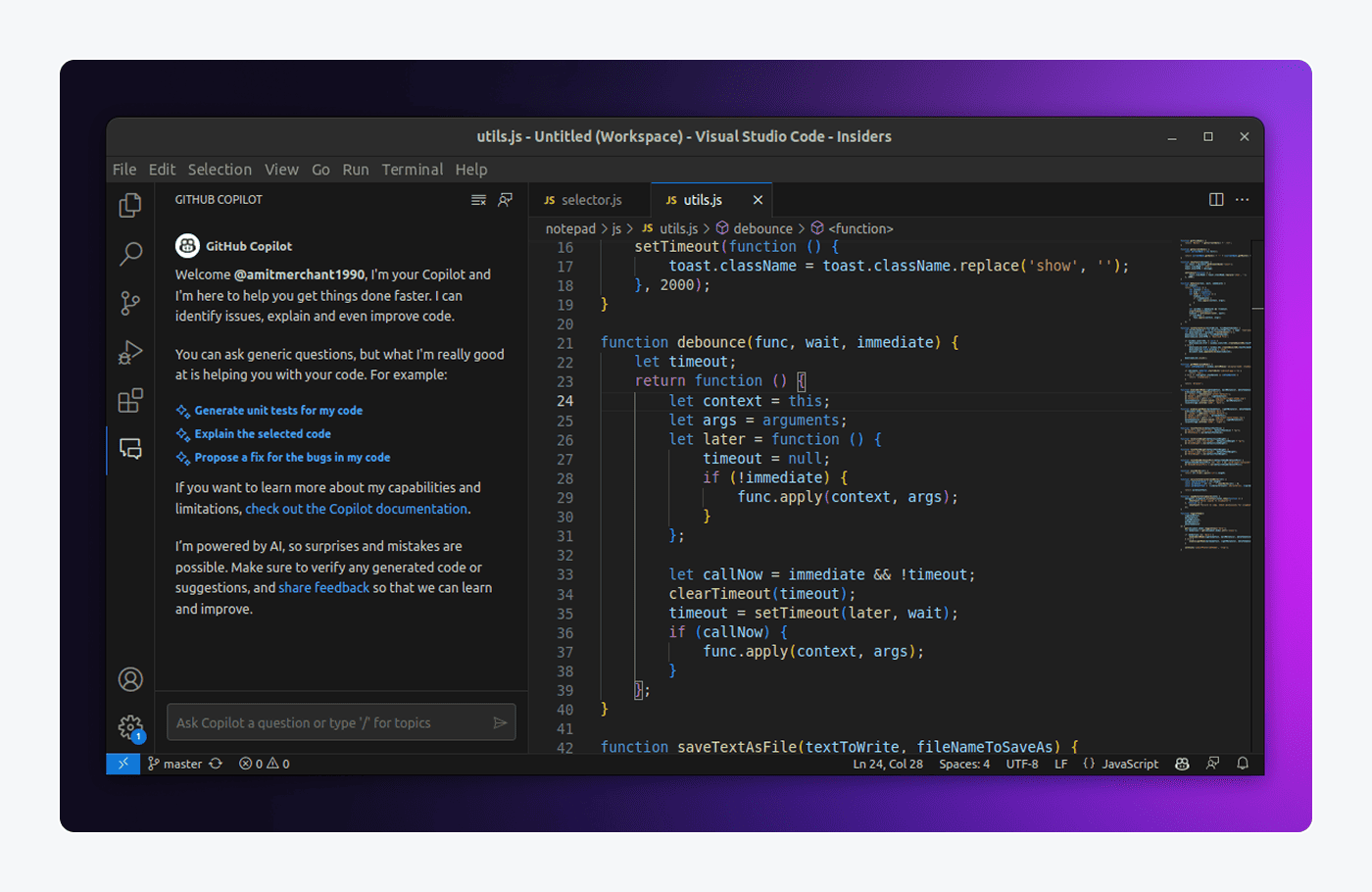Click the notifications bell in status bar
The image size is (1372, 892).
pos(1243,764)
